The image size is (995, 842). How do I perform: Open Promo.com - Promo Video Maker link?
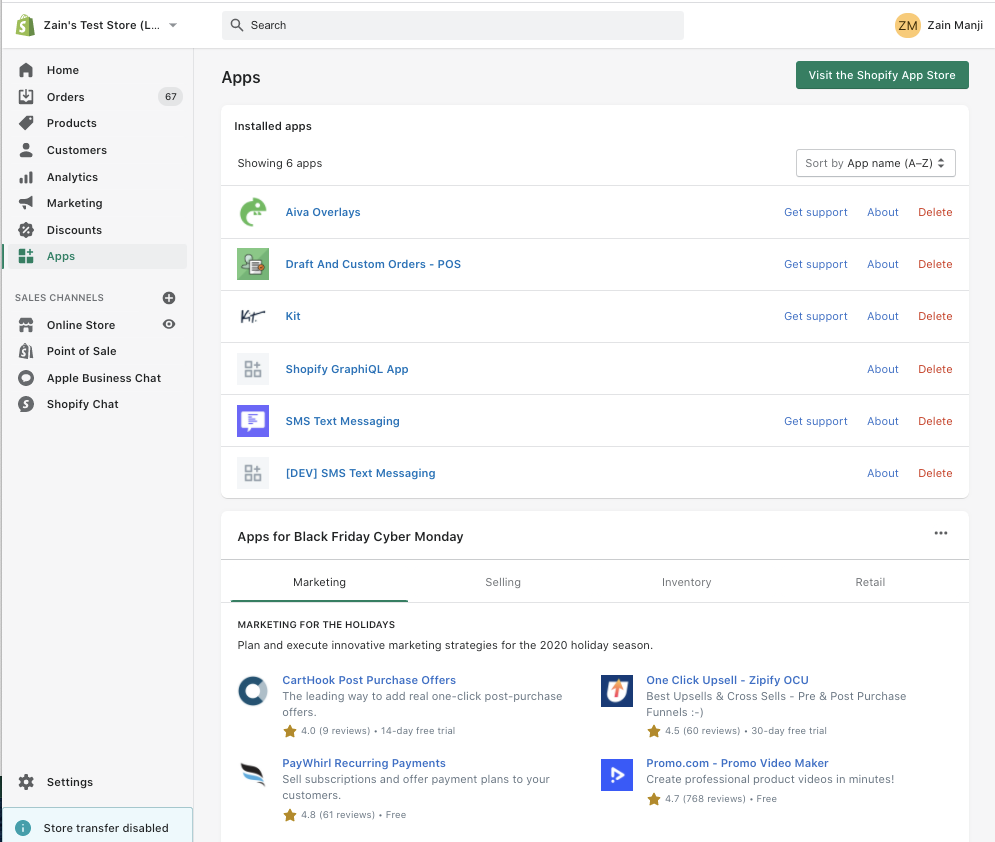[x=737, y=763]
